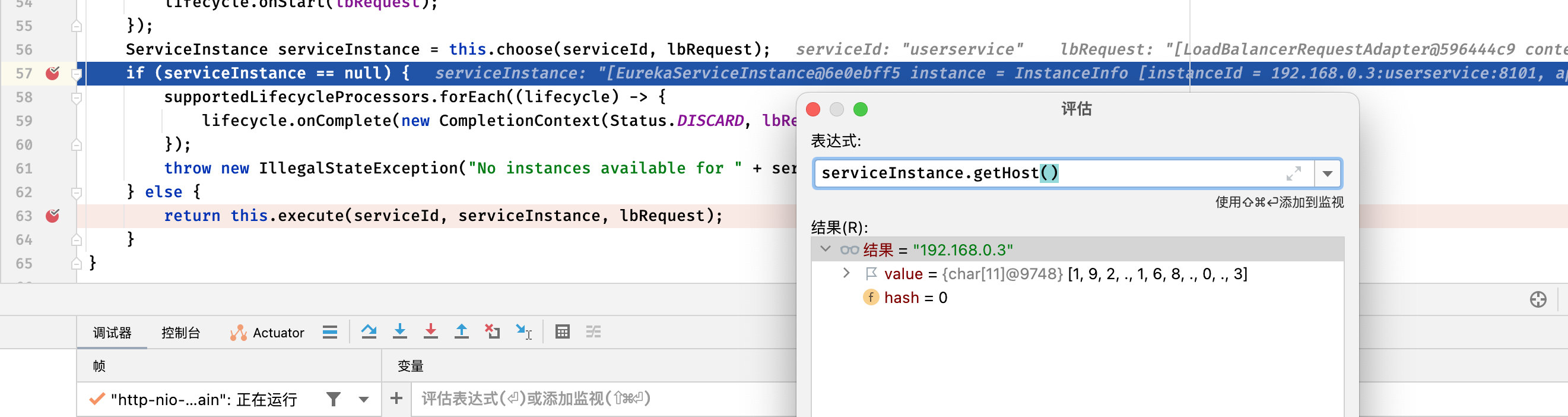Click the Step Into arrow icon

pyautogui.click(x=399, y=331)
